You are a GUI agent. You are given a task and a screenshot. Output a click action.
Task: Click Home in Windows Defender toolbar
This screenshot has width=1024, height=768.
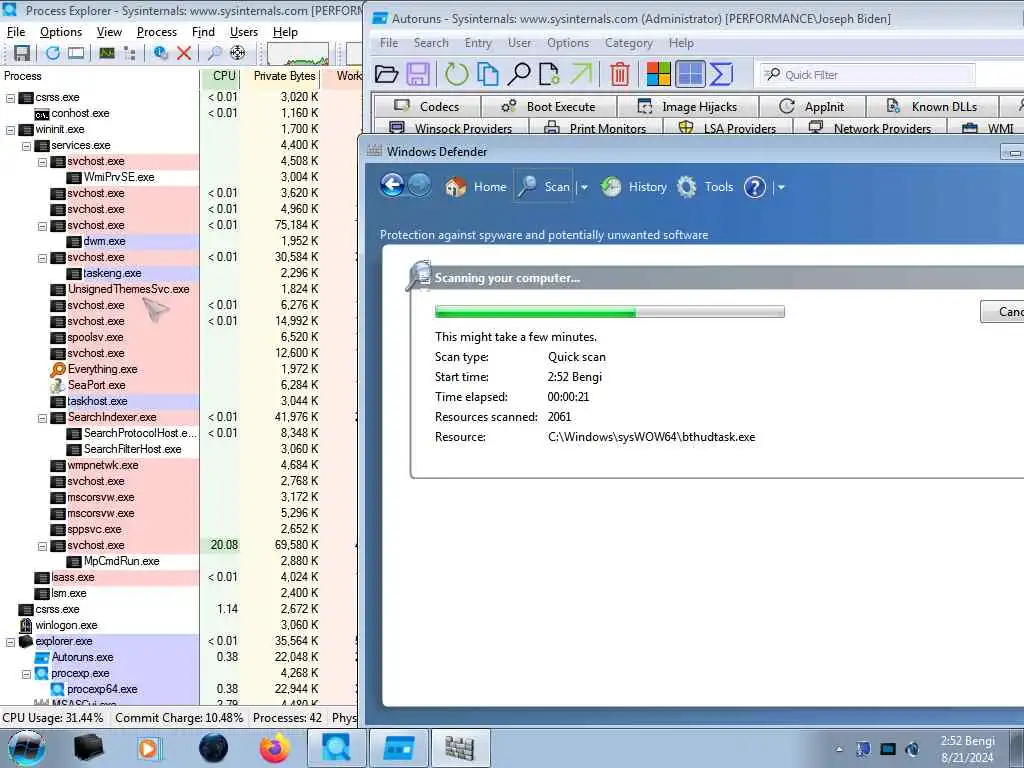[475, 187]
